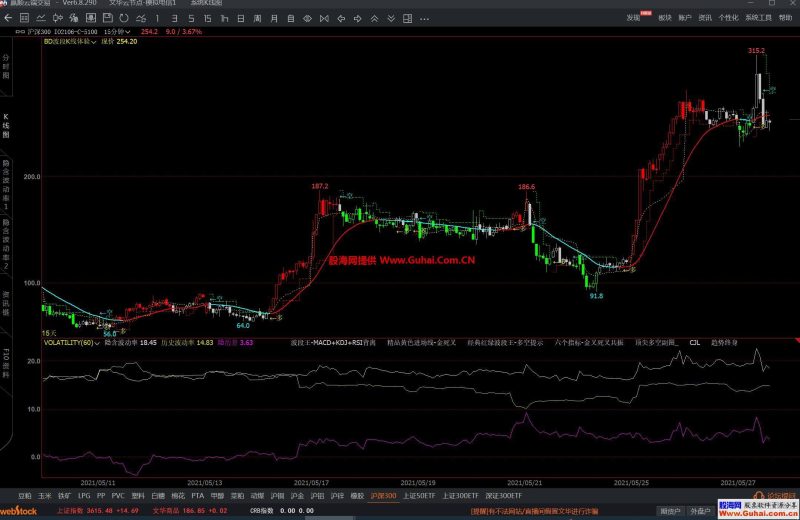Select the candlestick K-line chart icon

click(x=58, y=18)
